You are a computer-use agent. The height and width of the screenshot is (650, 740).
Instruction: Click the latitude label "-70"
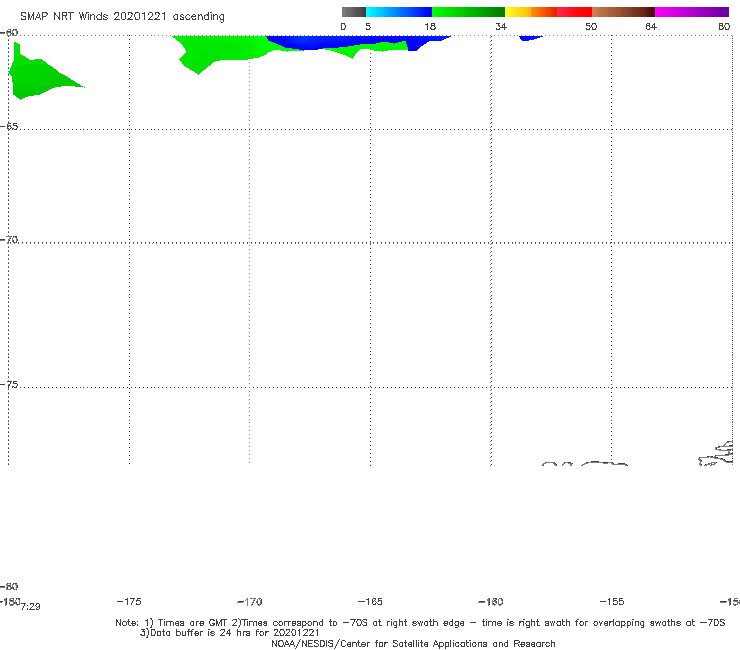click(9, 240)
